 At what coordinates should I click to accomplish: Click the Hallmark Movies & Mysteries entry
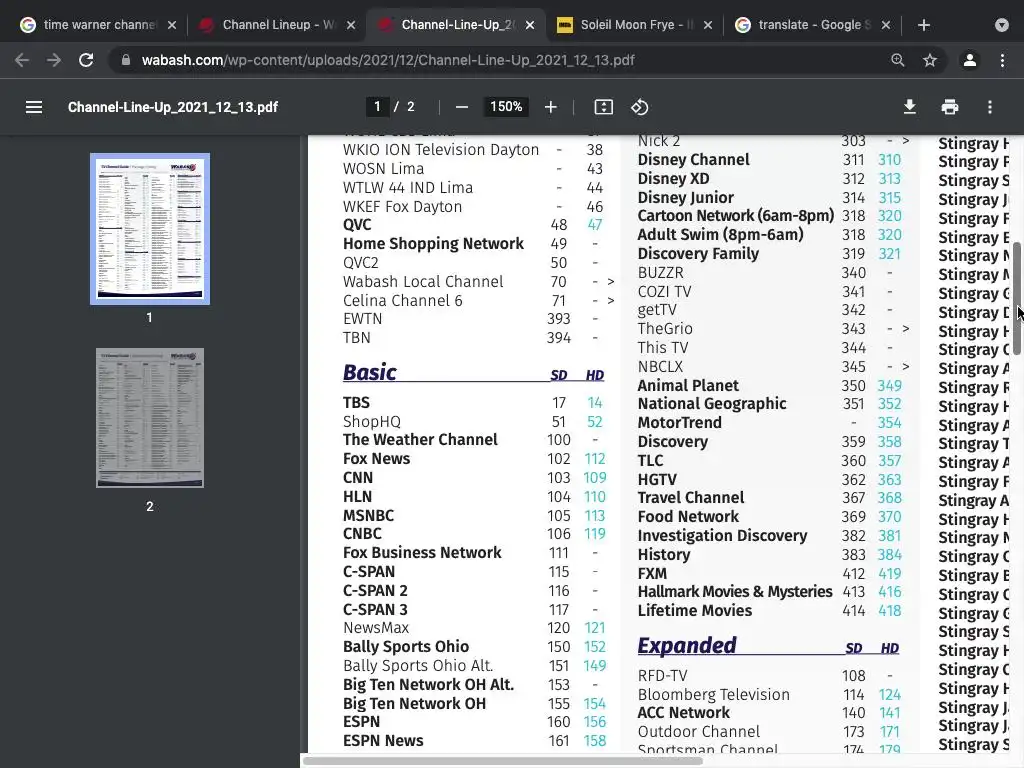click(x=735, y=592)
